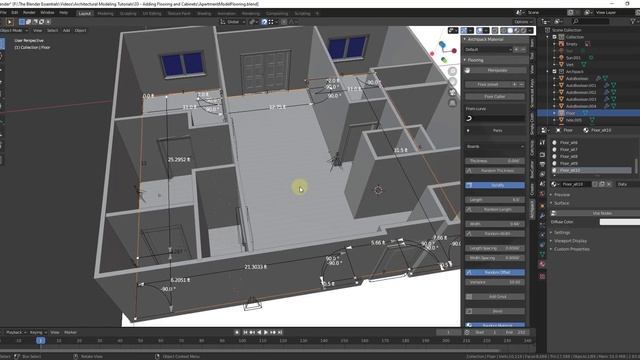This screenshot has width=640, height=360.
Task: Expand the Custom Properties section
Action: pos(571,249)
